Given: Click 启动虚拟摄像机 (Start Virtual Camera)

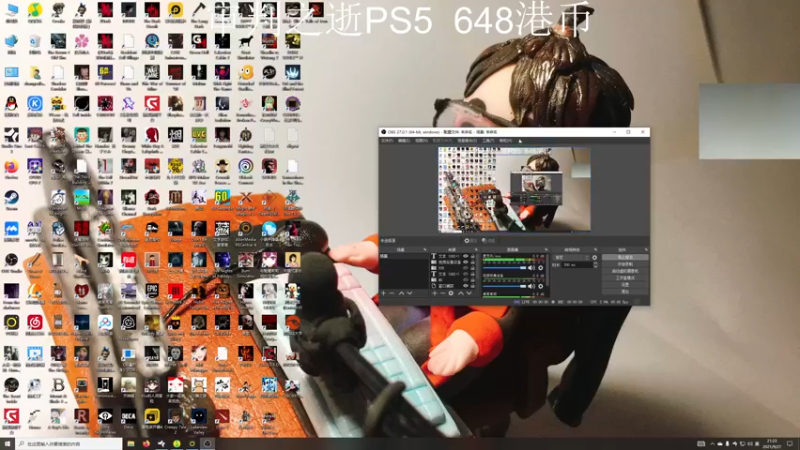Looking at the screenshot, I should (x=626, y=271).
